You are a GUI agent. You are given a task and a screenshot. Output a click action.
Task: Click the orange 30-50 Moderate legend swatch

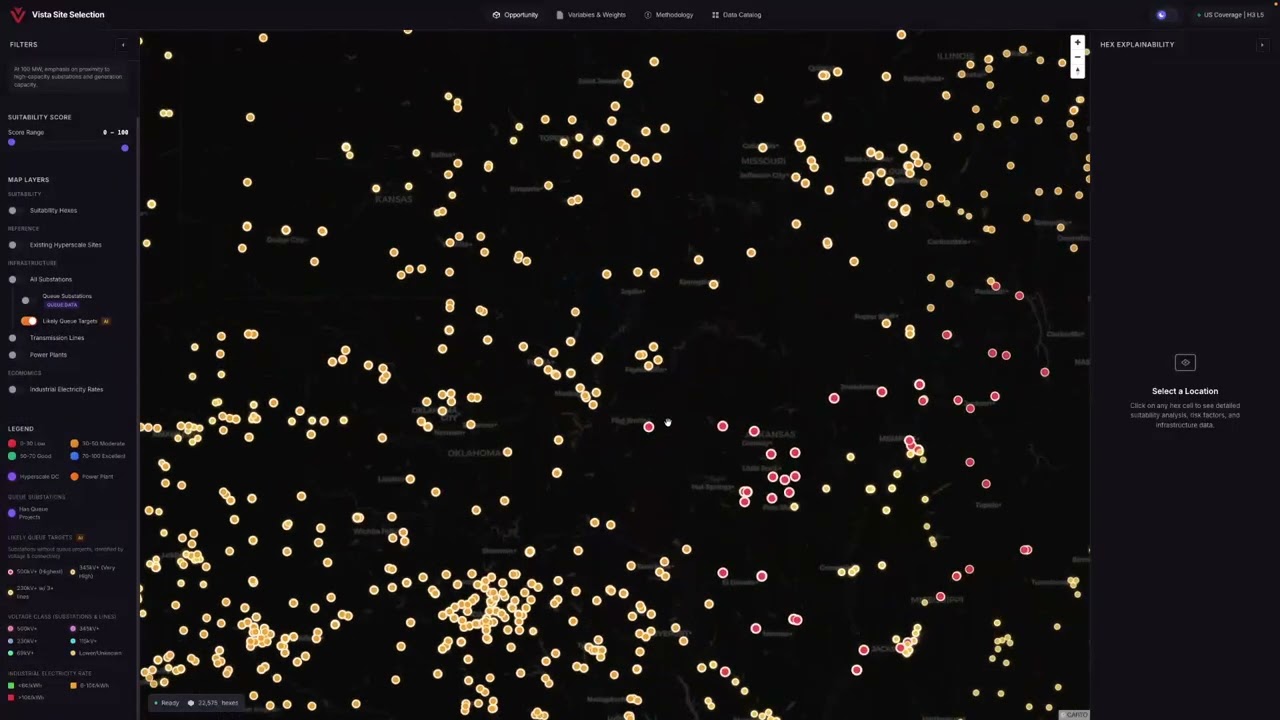click(74, 443)
